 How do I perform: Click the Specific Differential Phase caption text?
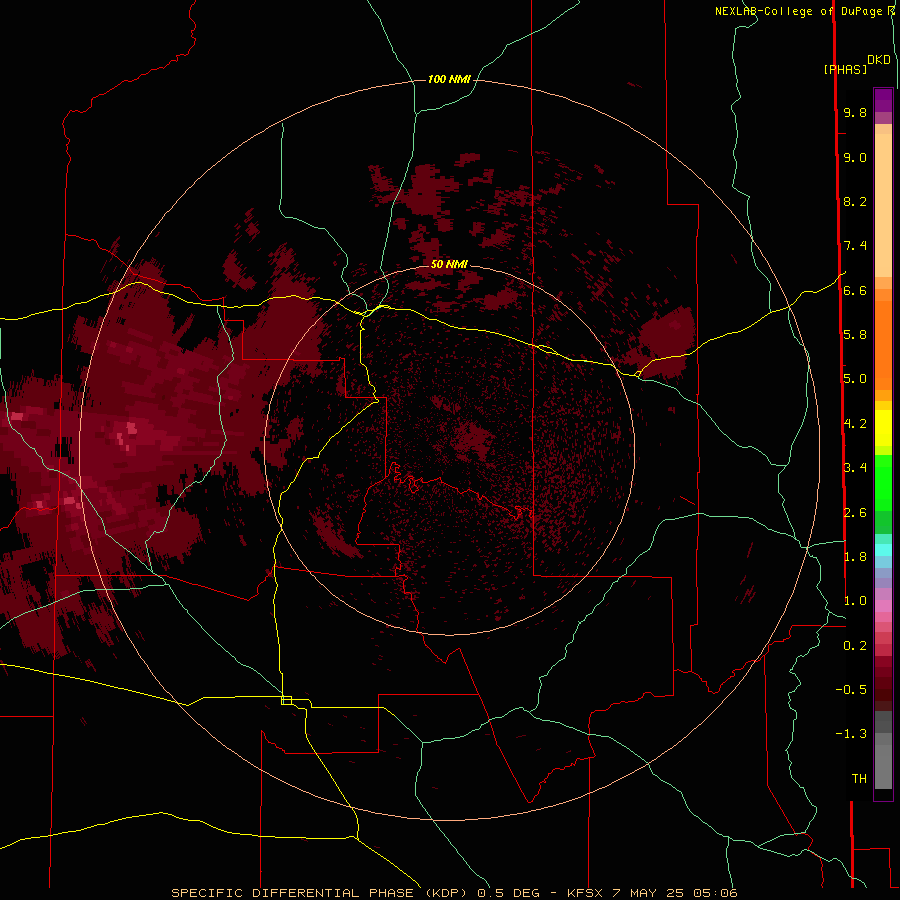[454, 893]
